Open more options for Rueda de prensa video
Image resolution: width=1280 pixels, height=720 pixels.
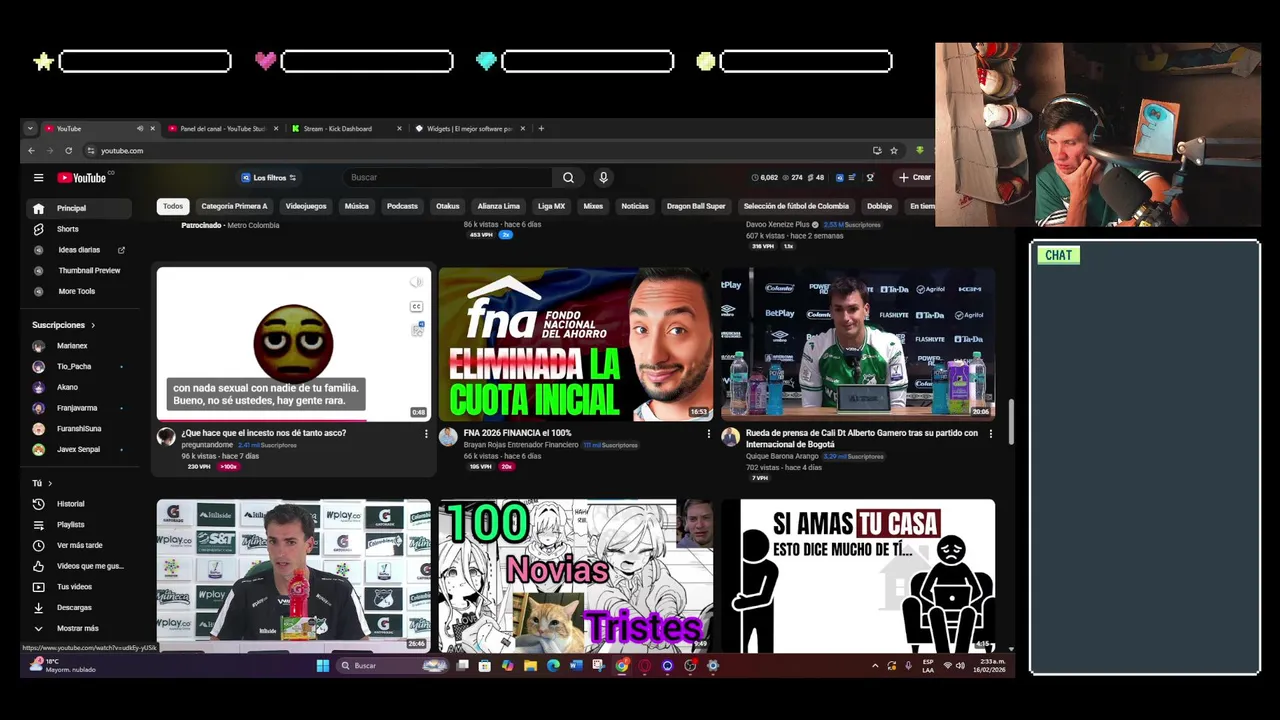tap(991, 434)
